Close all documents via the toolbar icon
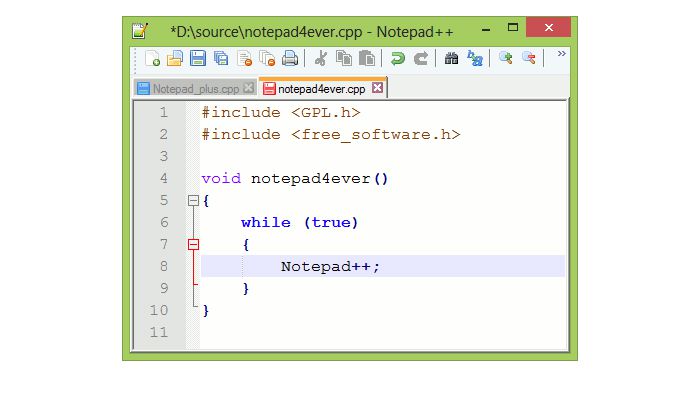 pos(267,58)
